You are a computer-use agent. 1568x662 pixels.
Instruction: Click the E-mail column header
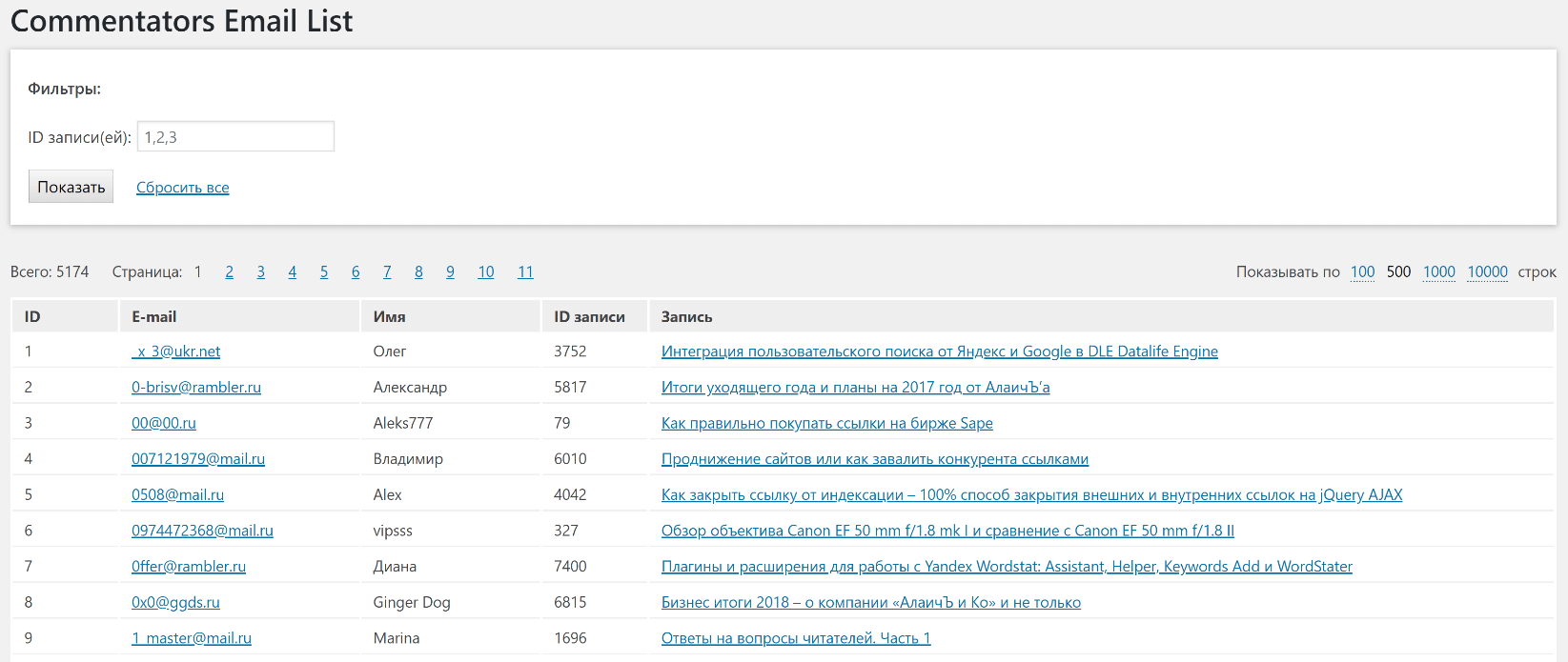(x=154, y=317)
